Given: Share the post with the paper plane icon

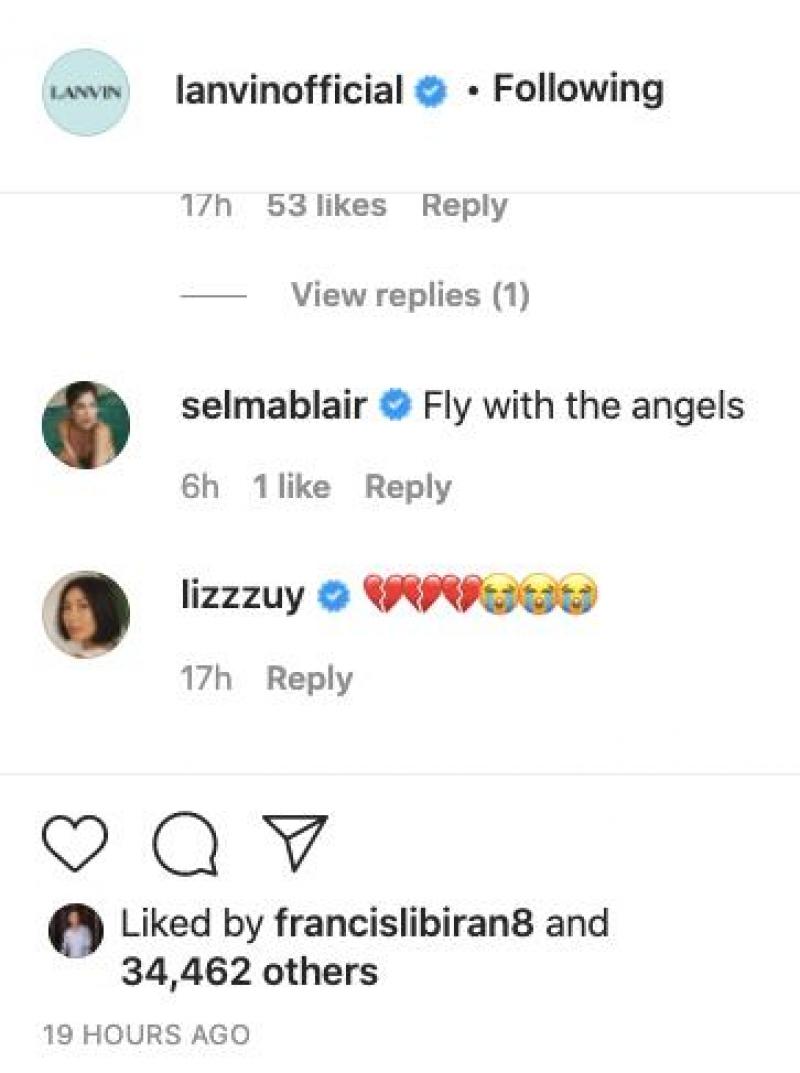Looking at the screenshot, I should point(294,840).
